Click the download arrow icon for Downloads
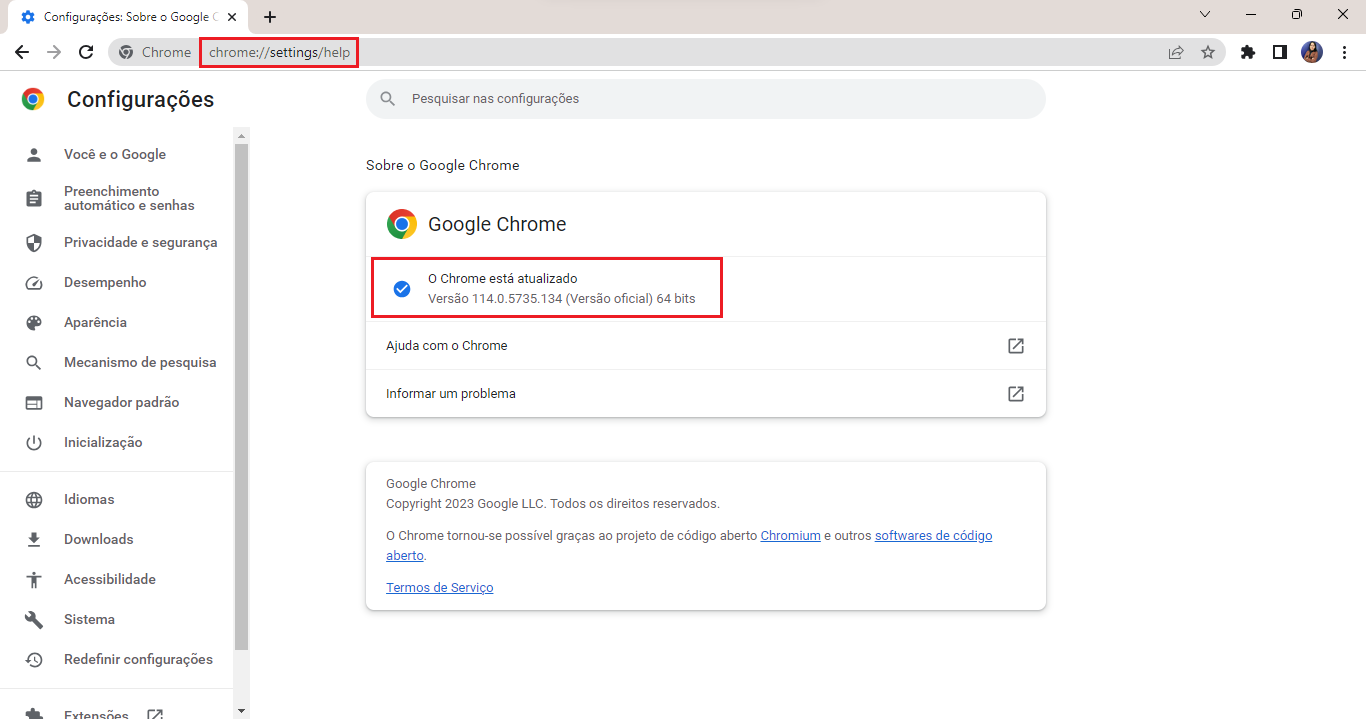This screenshot has height=719, width=1366. [34, 540]
